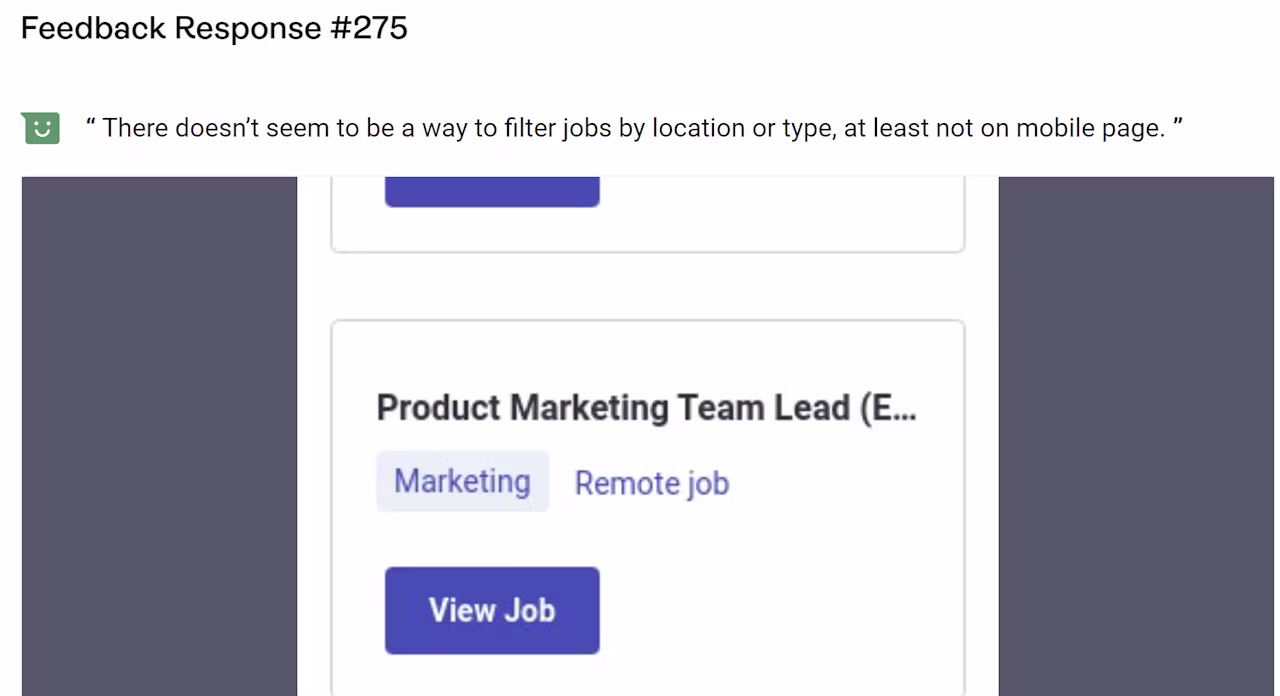Click the white gap between the job cards
Image resolution: width=1280 pixels, height=696 pixels.
(x=648, y=286)
